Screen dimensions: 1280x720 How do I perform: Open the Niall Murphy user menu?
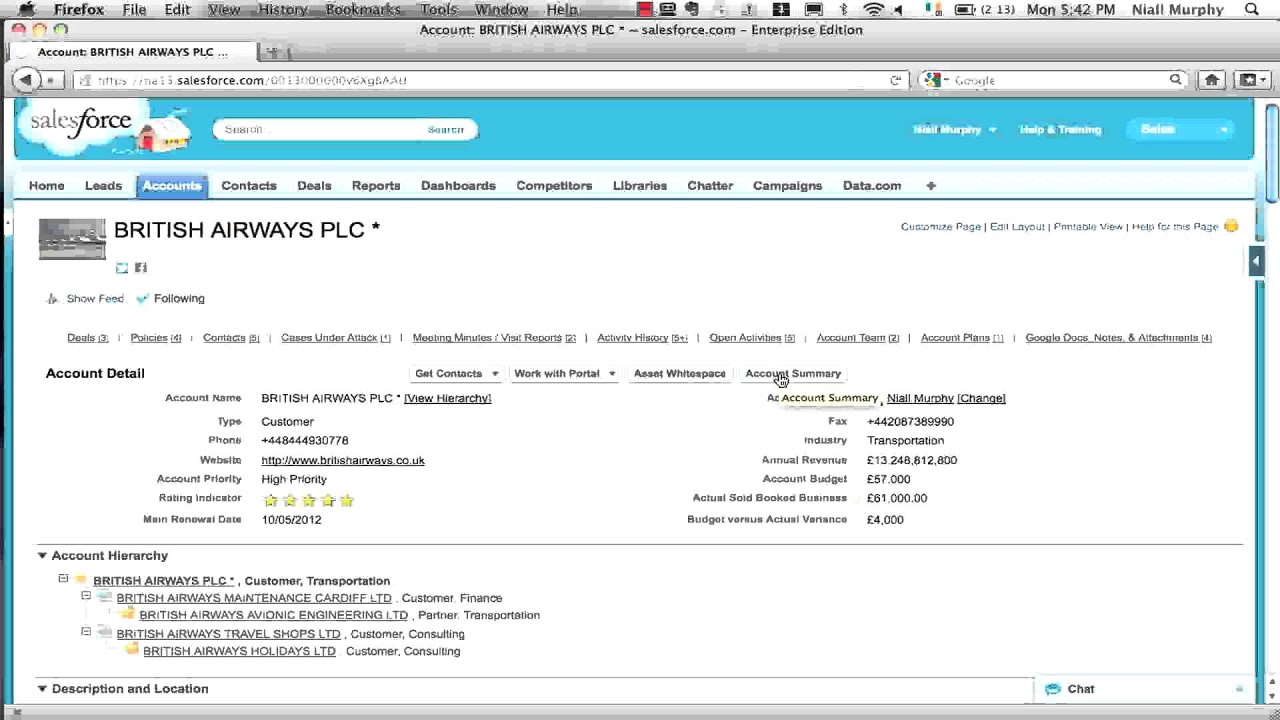[955, 129]
